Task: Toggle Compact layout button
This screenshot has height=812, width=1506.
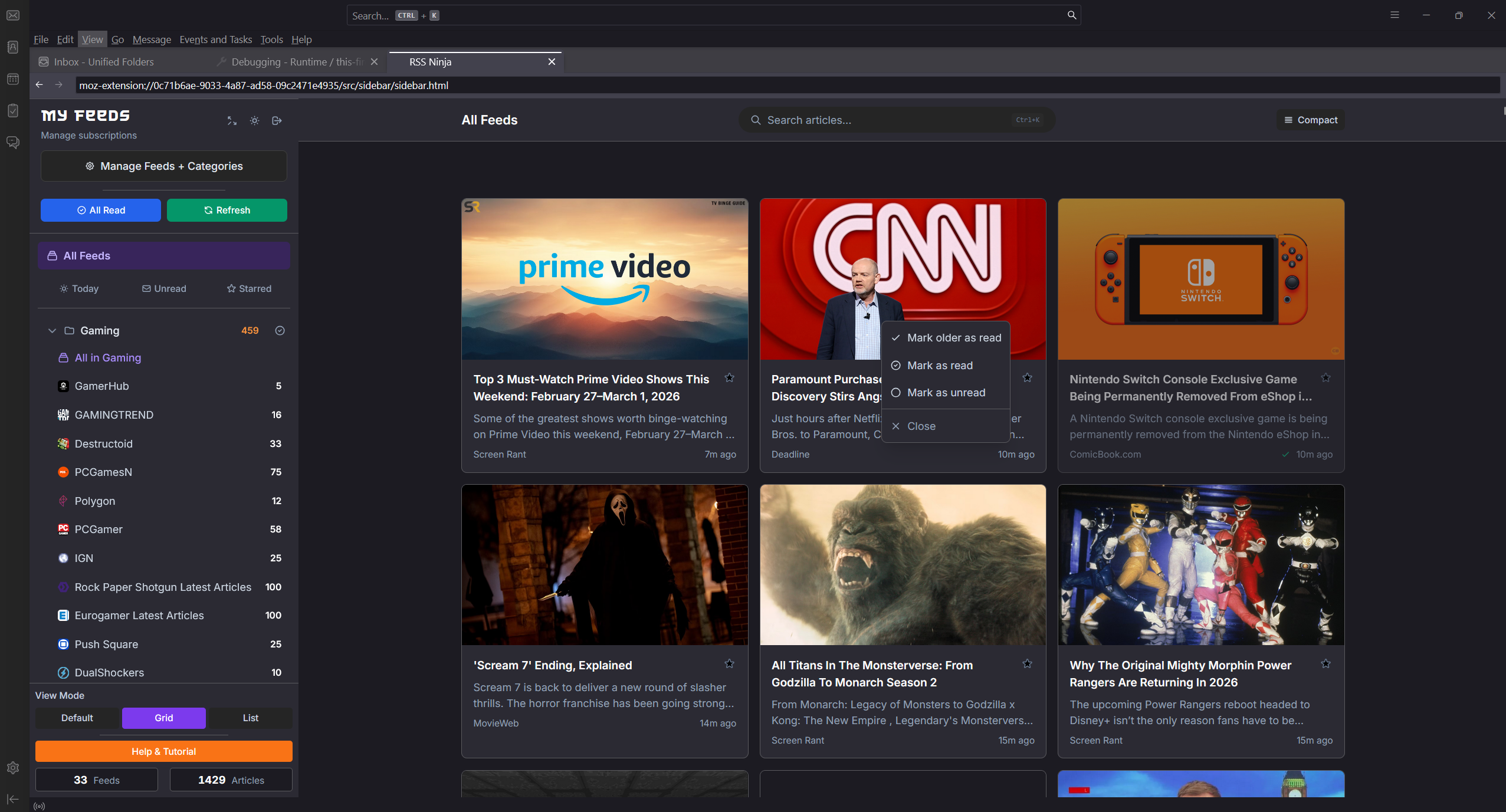Action: (1311, 120)
